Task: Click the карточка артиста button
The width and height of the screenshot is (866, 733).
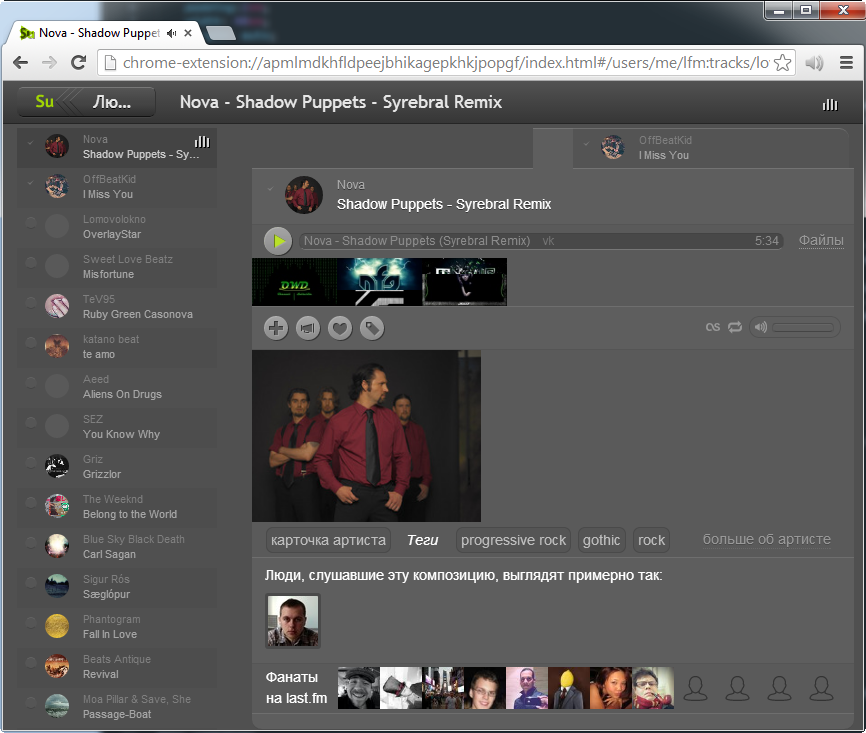Action: [x=328, y=540]
